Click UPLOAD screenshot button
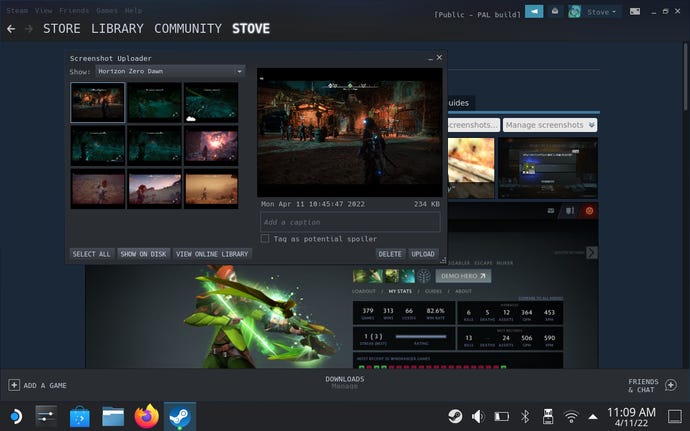The height and width of the screenshot is (431, 690). [x=423, y=254]
